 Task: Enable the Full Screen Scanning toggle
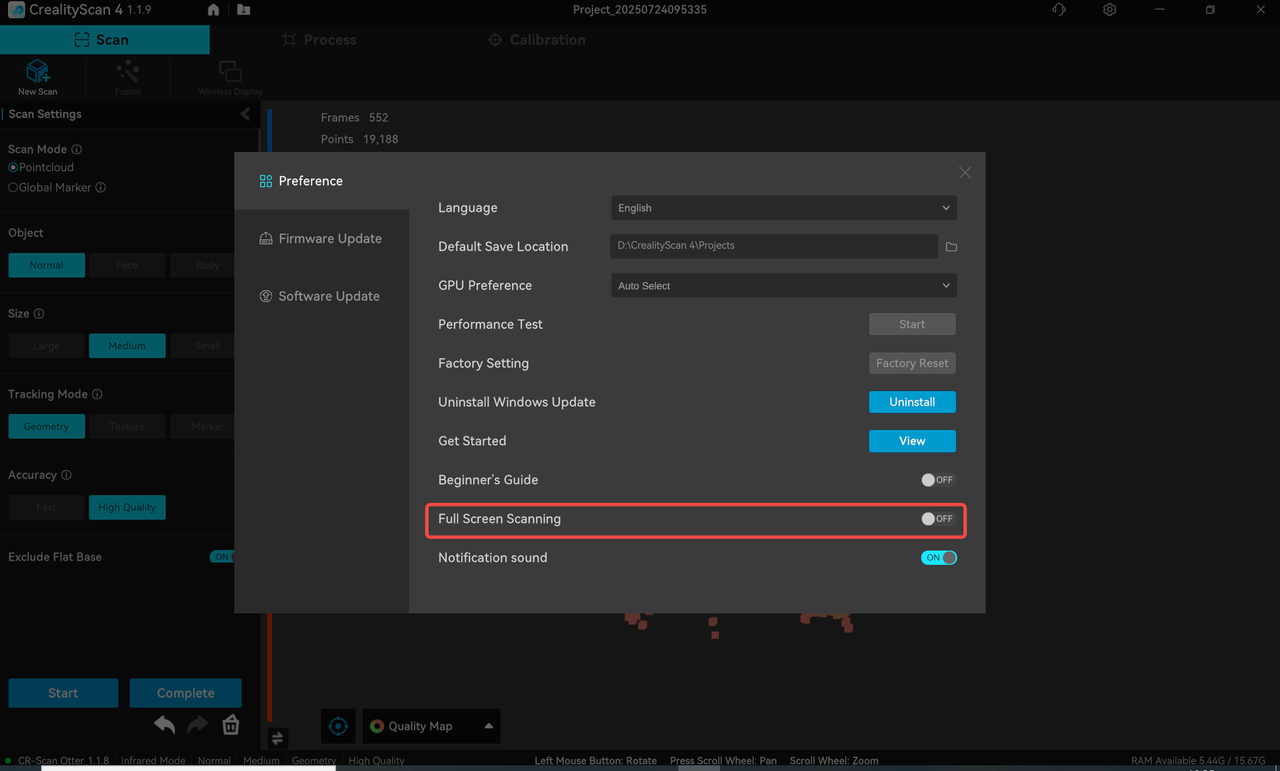click(937, 519)
